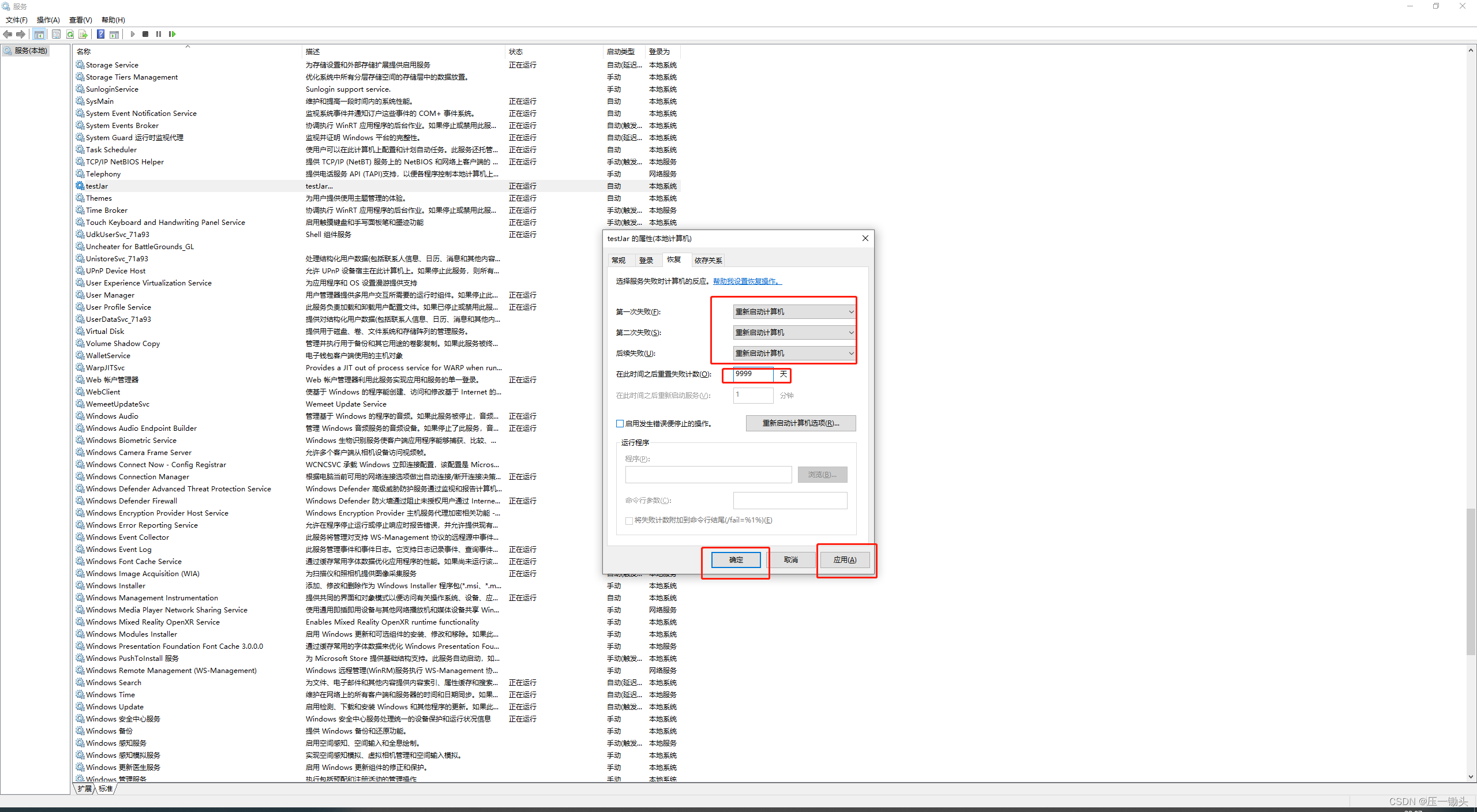This screenshot has height=812, width=1477.
Task: Select 后续失败 restart action dropdown
Action: 790,353
